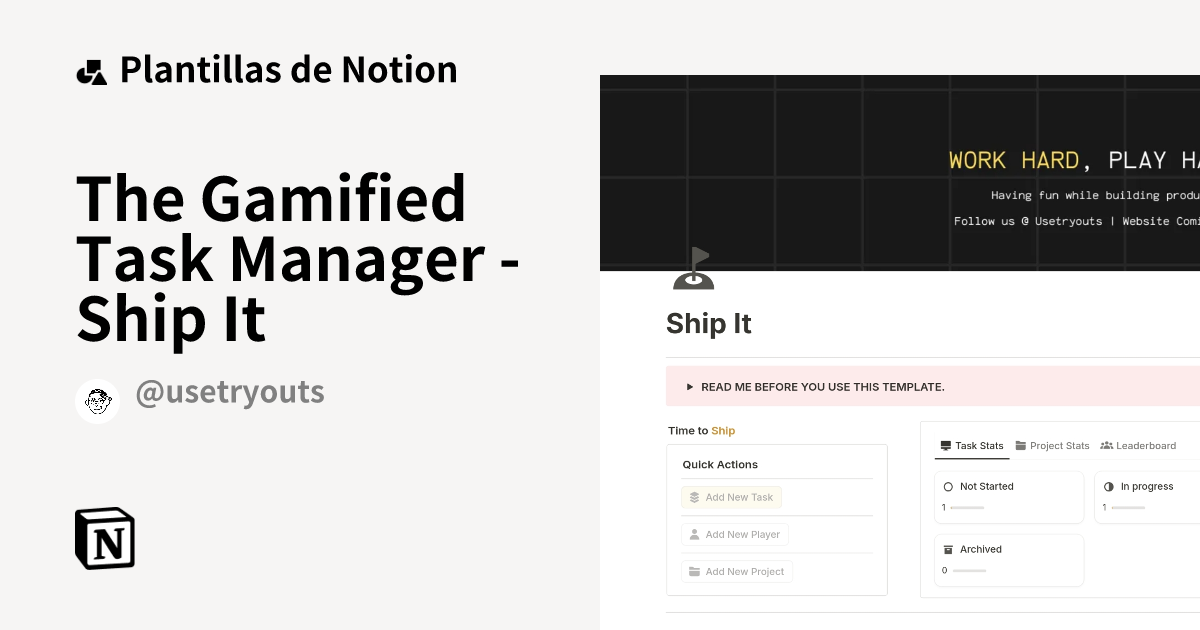Image resolution: width=1200 pixels, height=630 pixels.
Task: Click the Not Started status circle
Action: click(x=948, y=486)
